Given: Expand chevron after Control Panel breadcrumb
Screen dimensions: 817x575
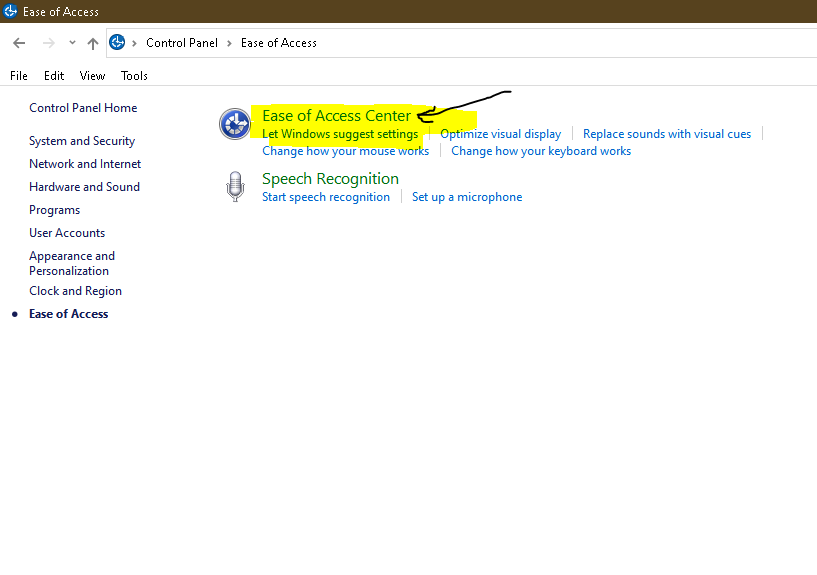Looking at the screenshot, I should pos(229,43).
